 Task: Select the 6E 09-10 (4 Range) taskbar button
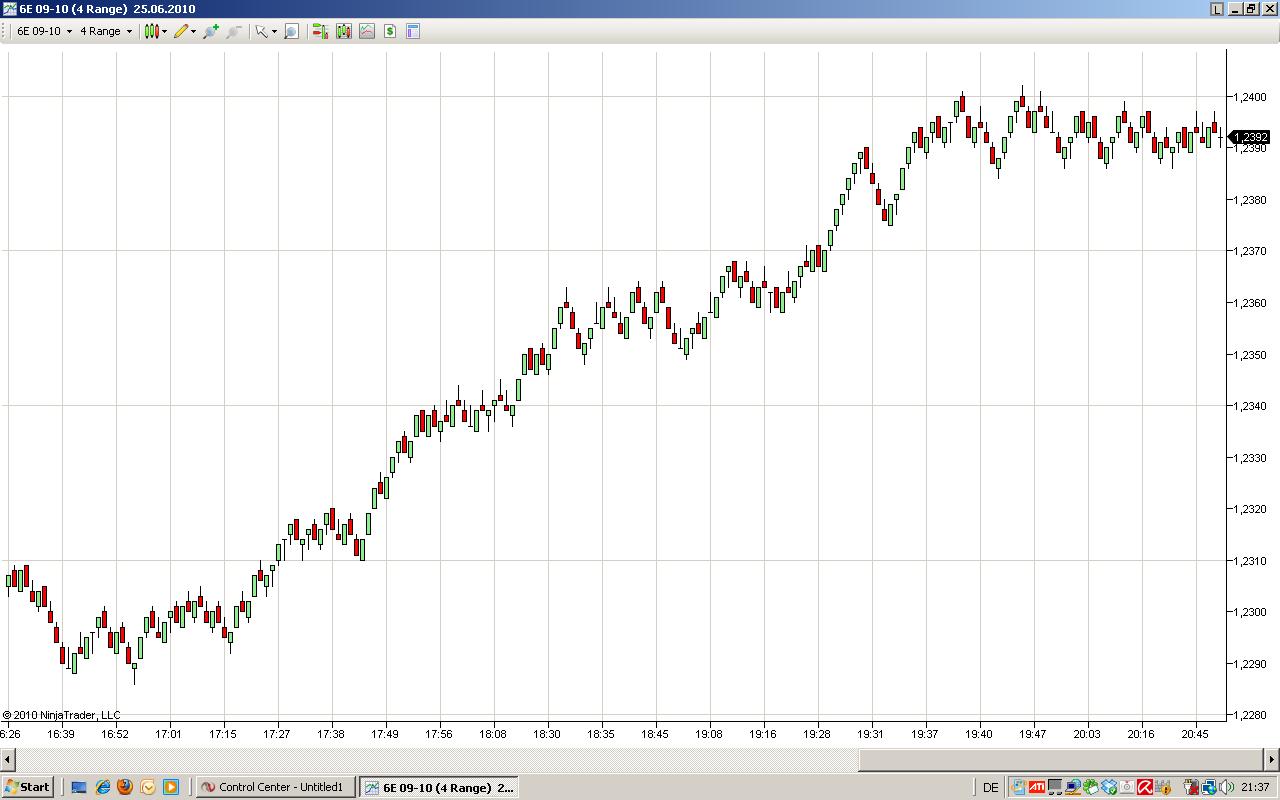pos(439,787)
